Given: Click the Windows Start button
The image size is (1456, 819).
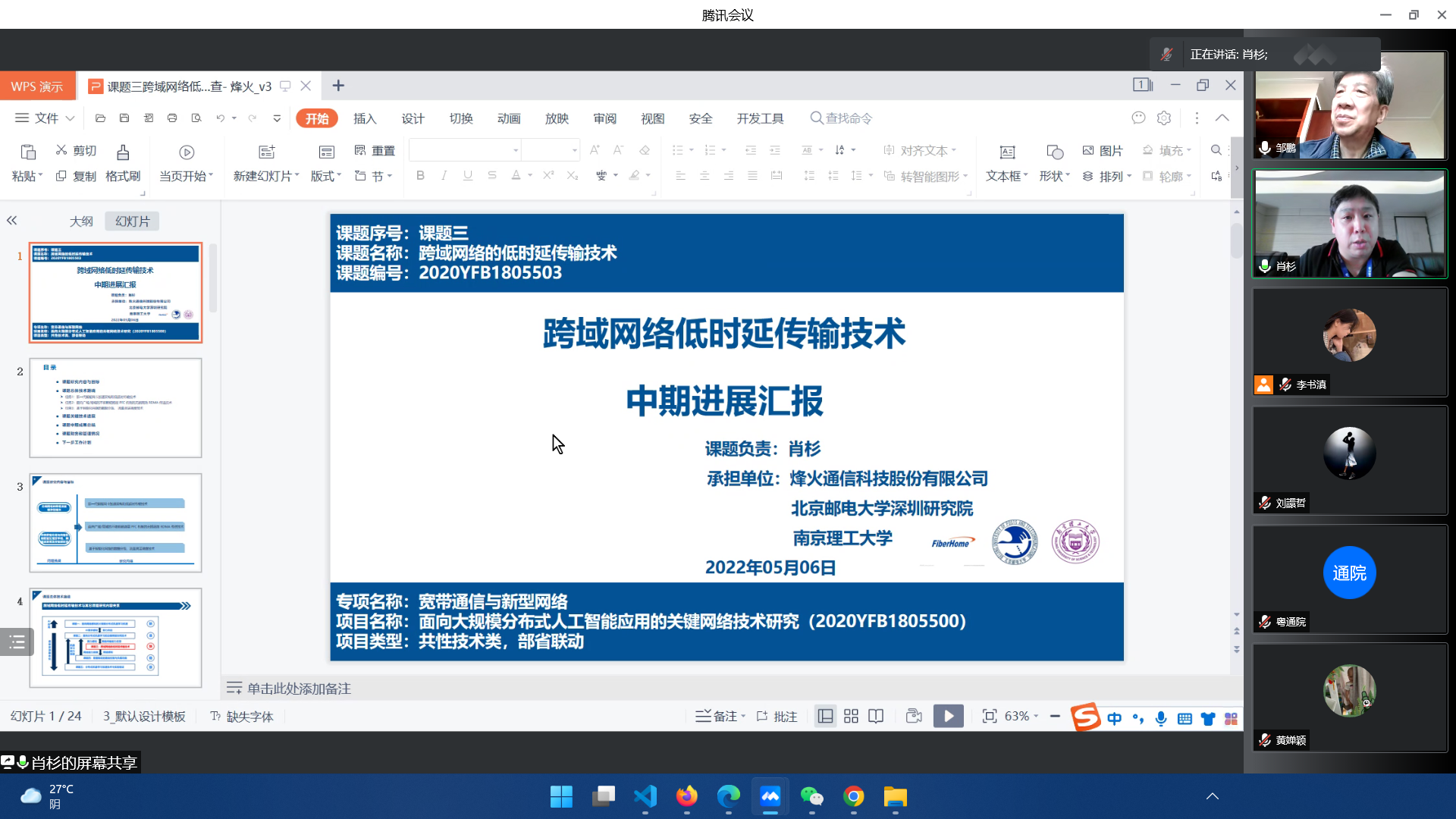Looking at the screenshot, I should coord(561,796).
